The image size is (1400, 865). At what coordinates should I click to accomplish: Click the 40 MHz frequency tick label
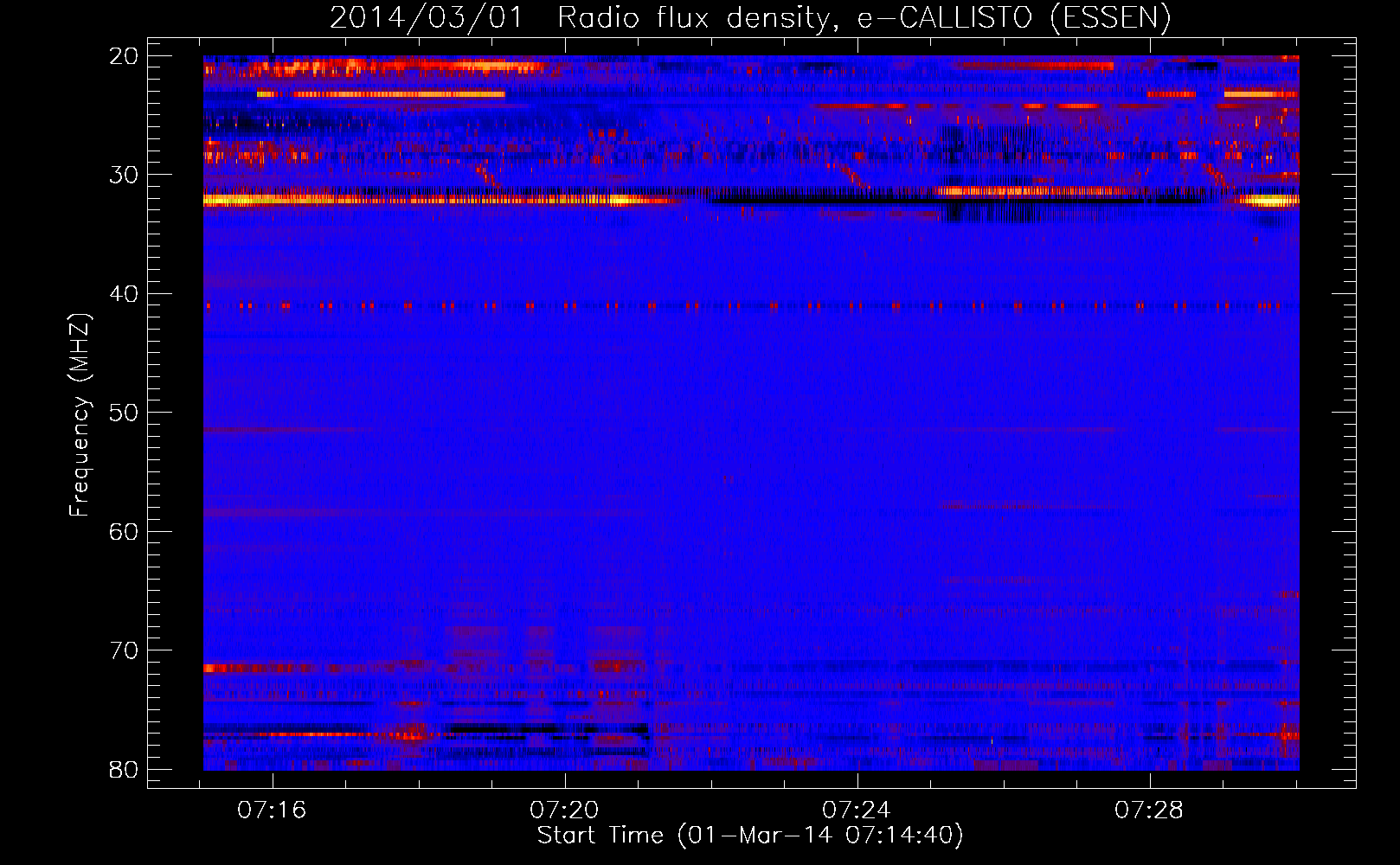point(124,294)
